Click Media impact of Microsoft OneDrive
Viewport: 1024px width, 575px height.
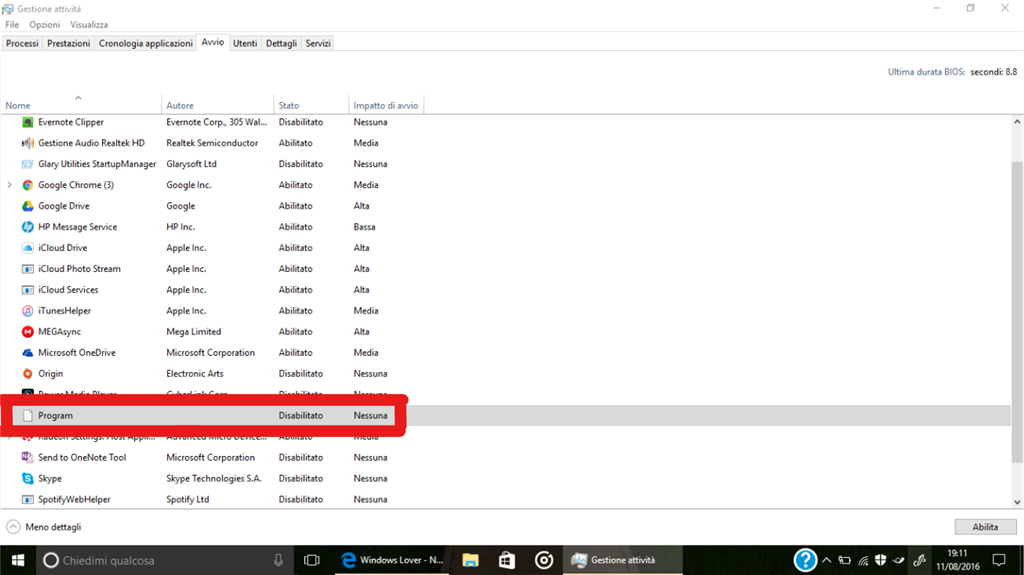point(366,352)
